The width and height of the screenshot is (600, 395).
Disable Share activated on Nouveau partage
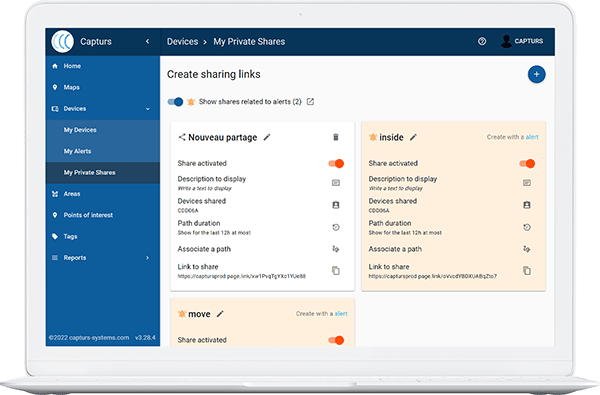336,163
